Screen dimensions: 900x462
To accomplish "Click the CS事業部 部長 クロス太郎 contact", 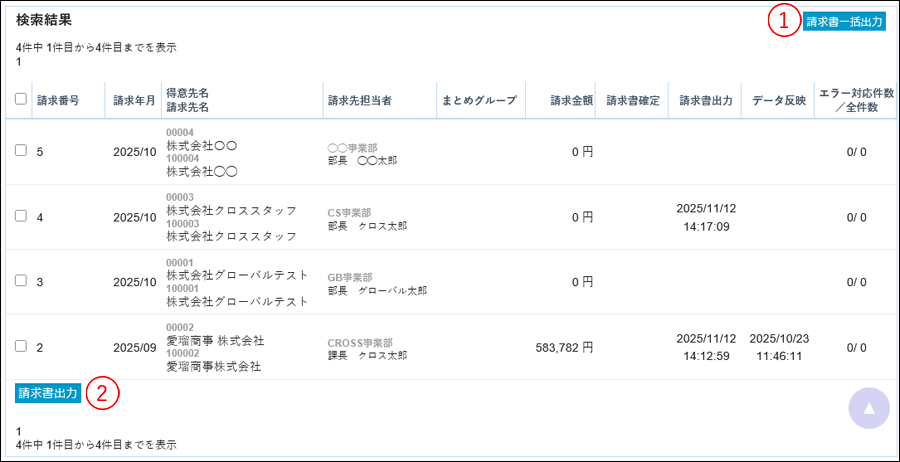I will tap(367, 220).
